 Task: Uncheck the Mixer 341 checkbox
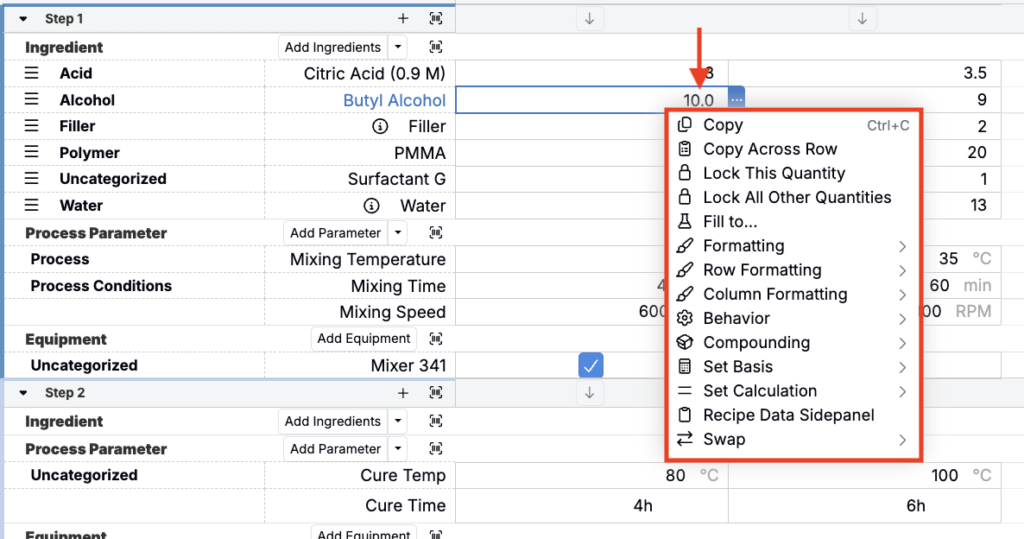coord(591,365)
